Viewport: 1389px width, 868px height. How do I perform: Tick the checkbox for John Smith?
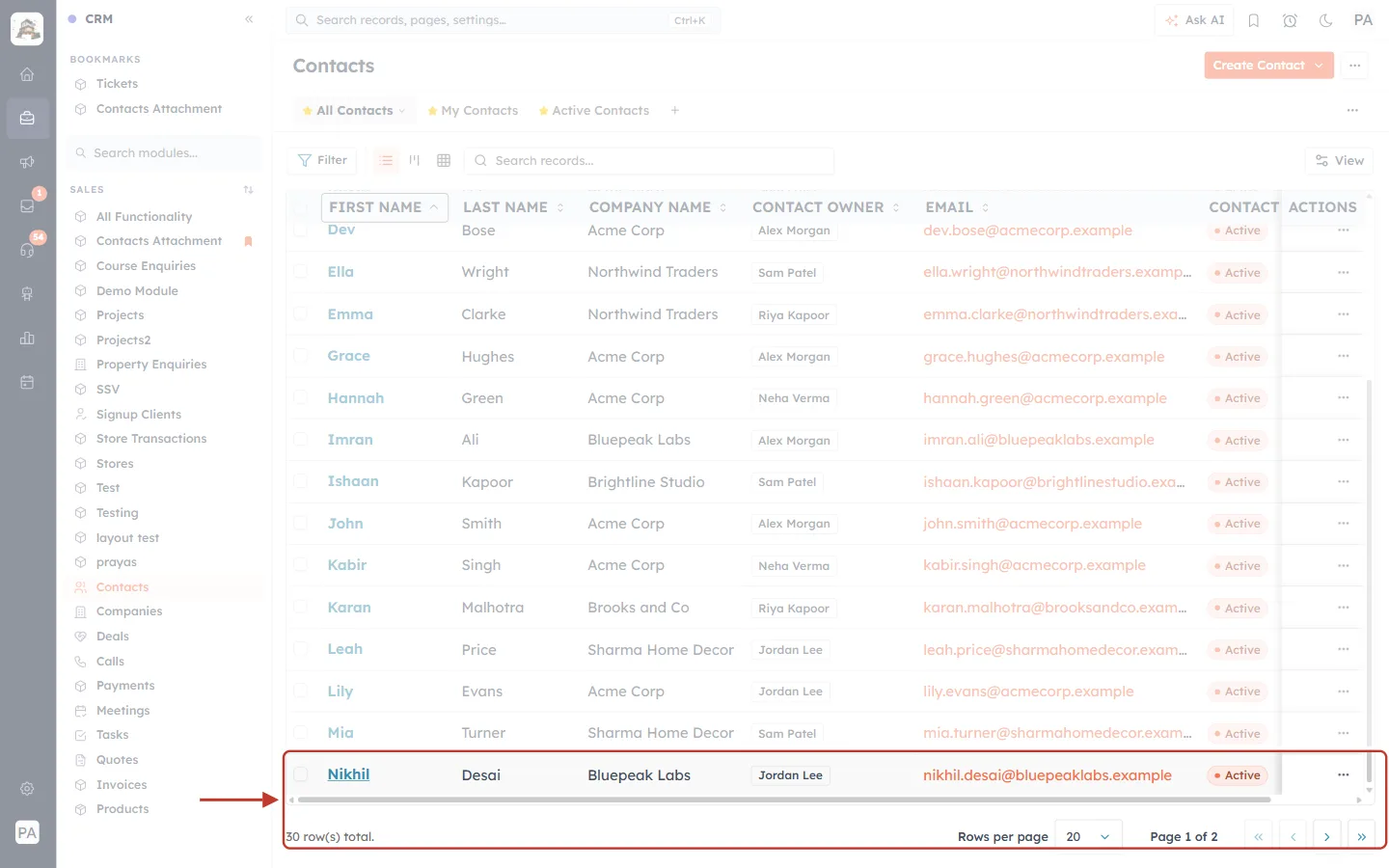pyautogui.click(x=301, y=523)
